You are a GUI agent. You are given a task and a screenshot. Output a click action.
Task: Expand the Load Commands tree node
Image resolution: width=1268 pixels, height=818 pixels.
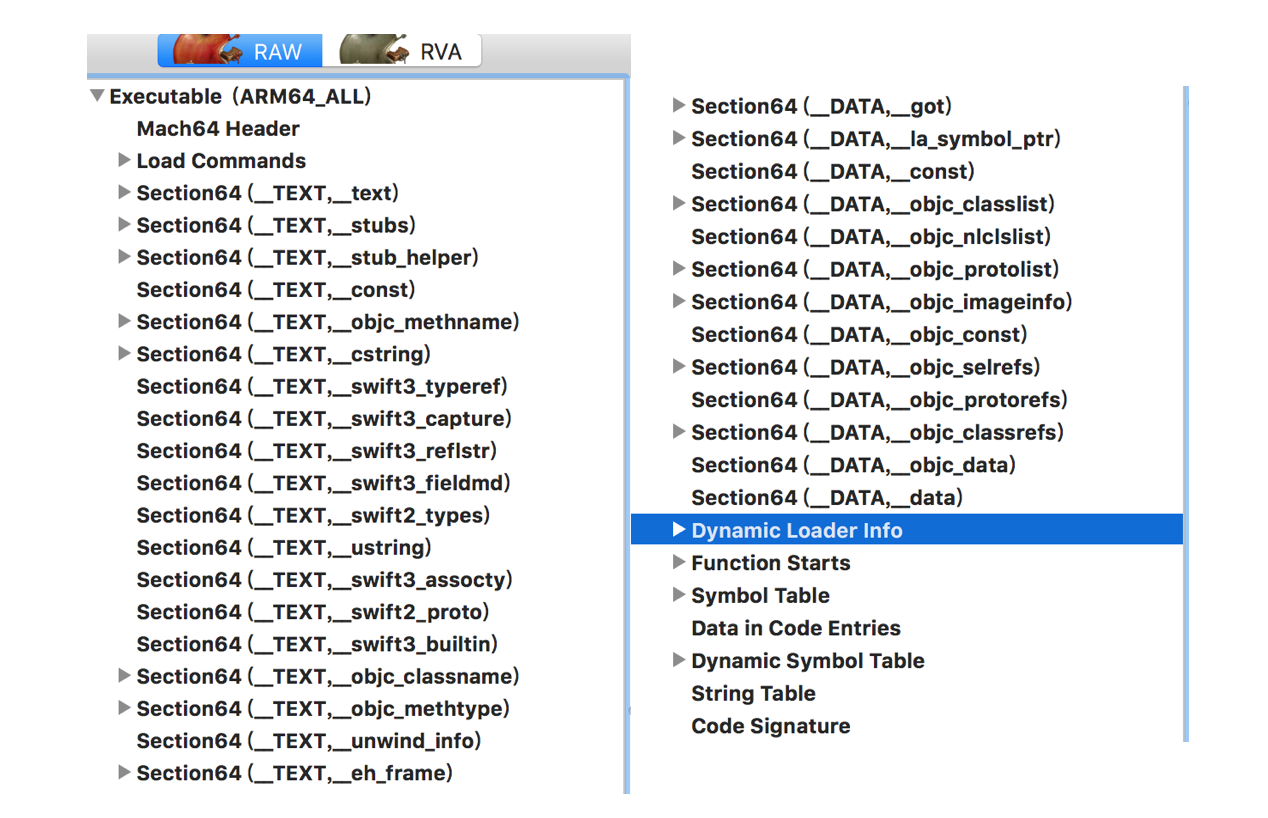coord(124,160)
